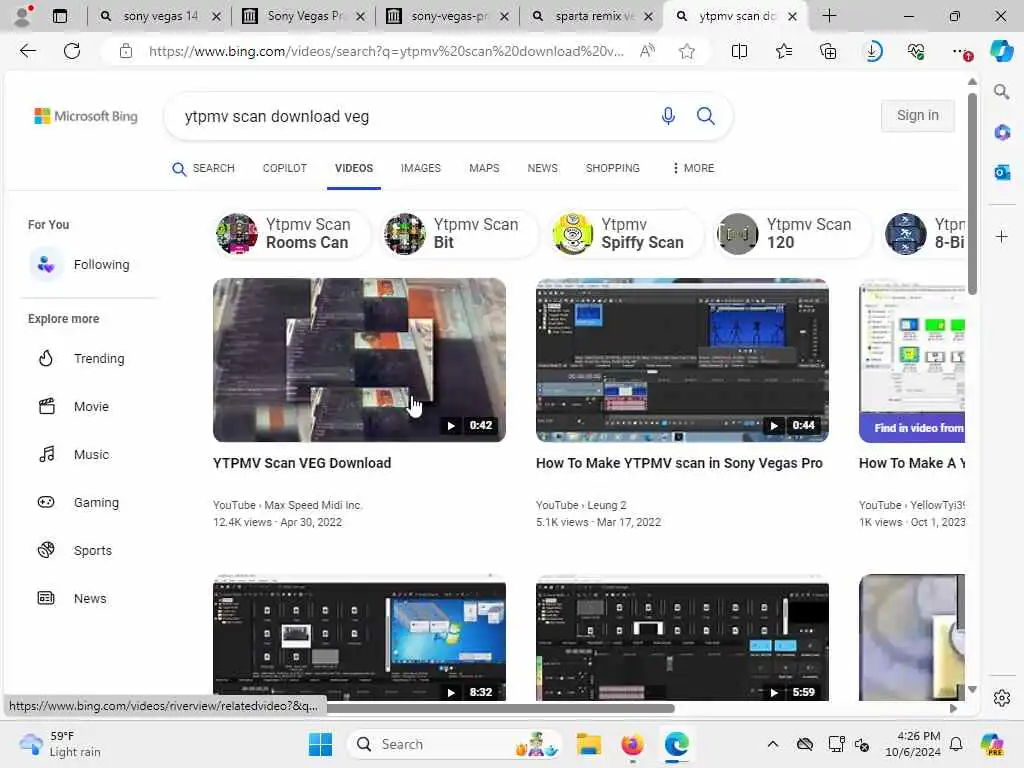
Task: Open How To Make YTPMV scan in Sony Vegas Pro title
Action: 679,463
